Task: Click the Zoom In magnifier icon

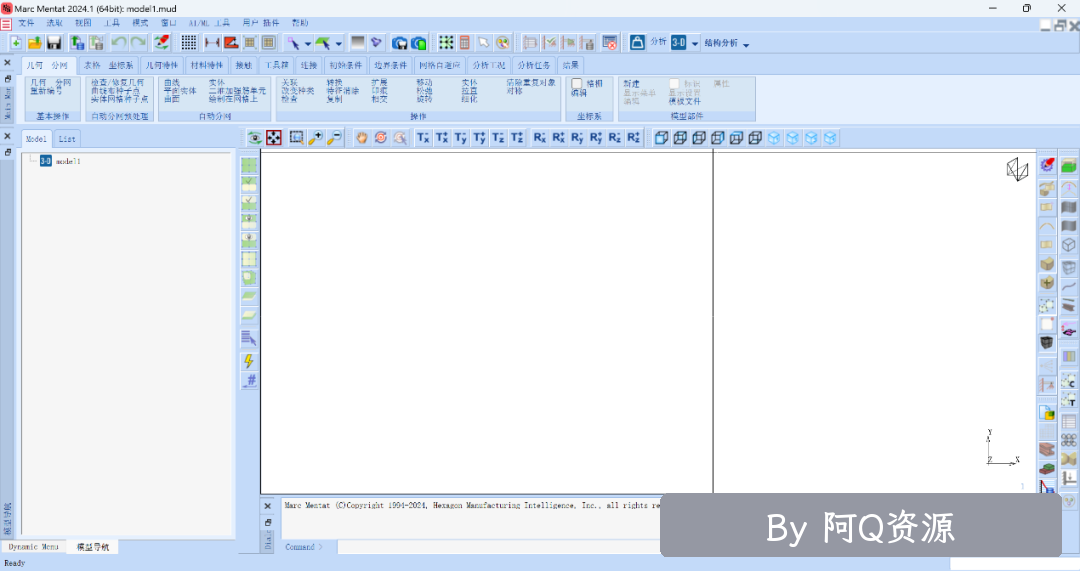Action: [x=315, y=138]
